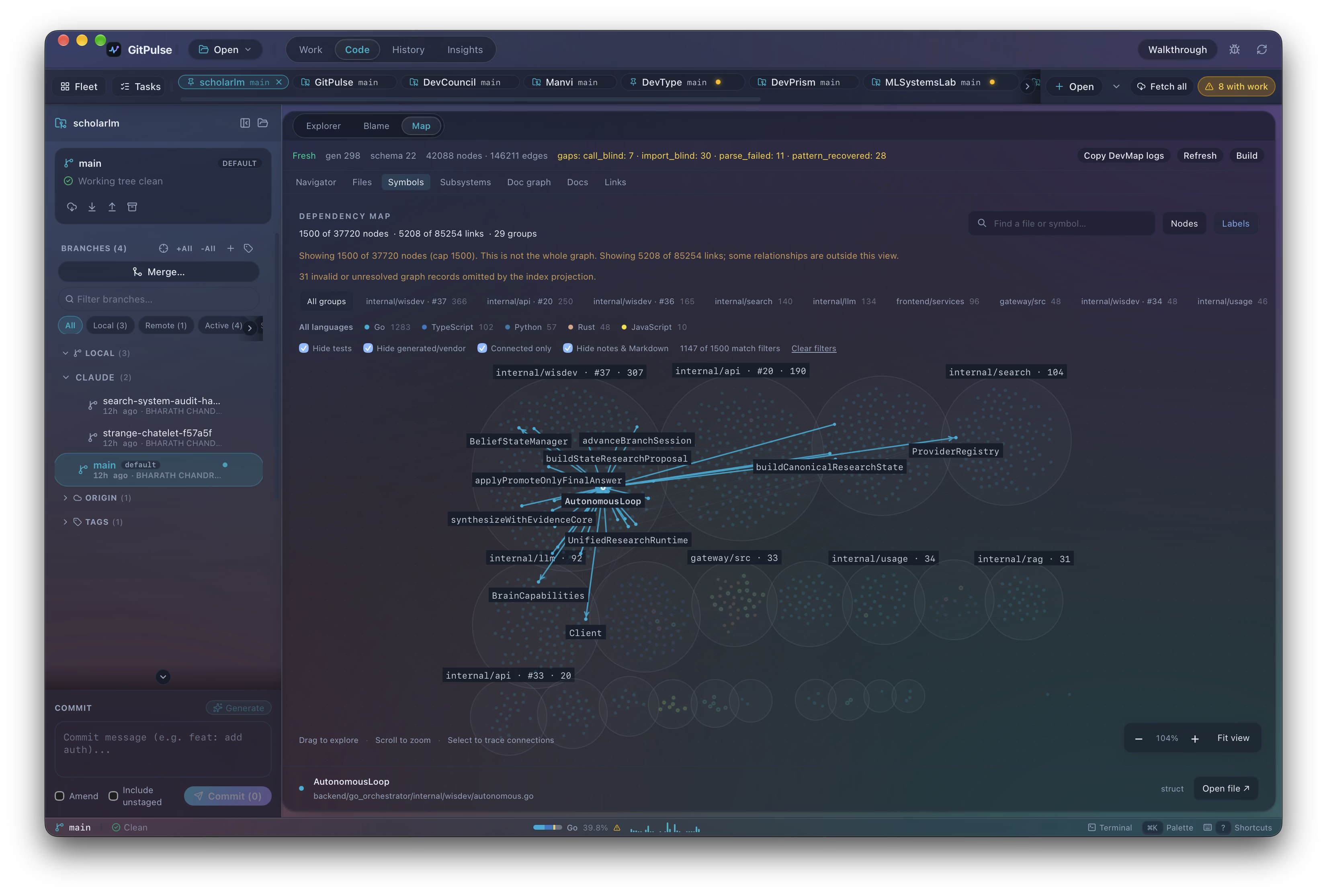Collapse the scholarlm sidebar panel icon
Screen dimensions: 1327x896
click(245, 123)
